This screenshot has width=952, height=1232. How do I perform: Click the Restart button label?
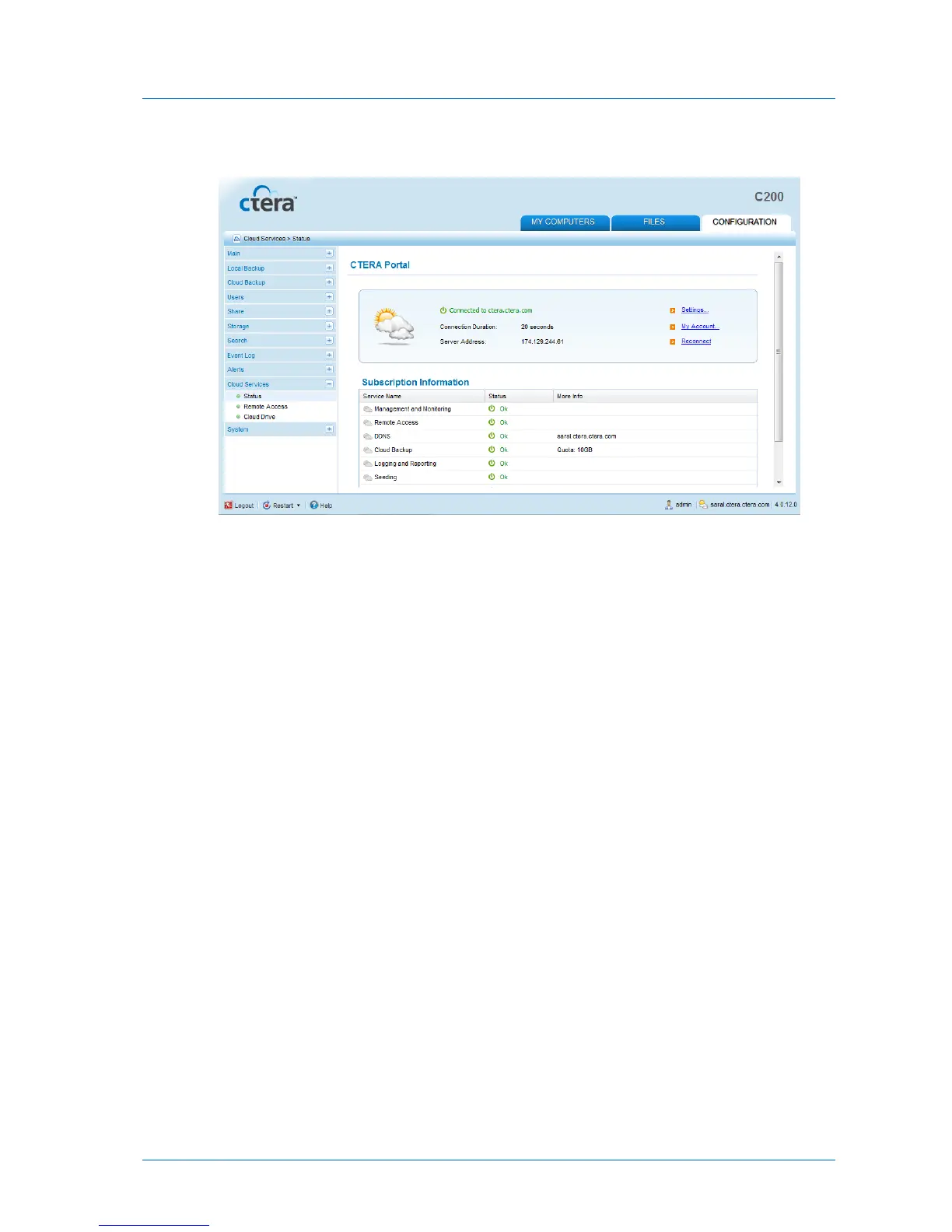[x=283, y=506]
